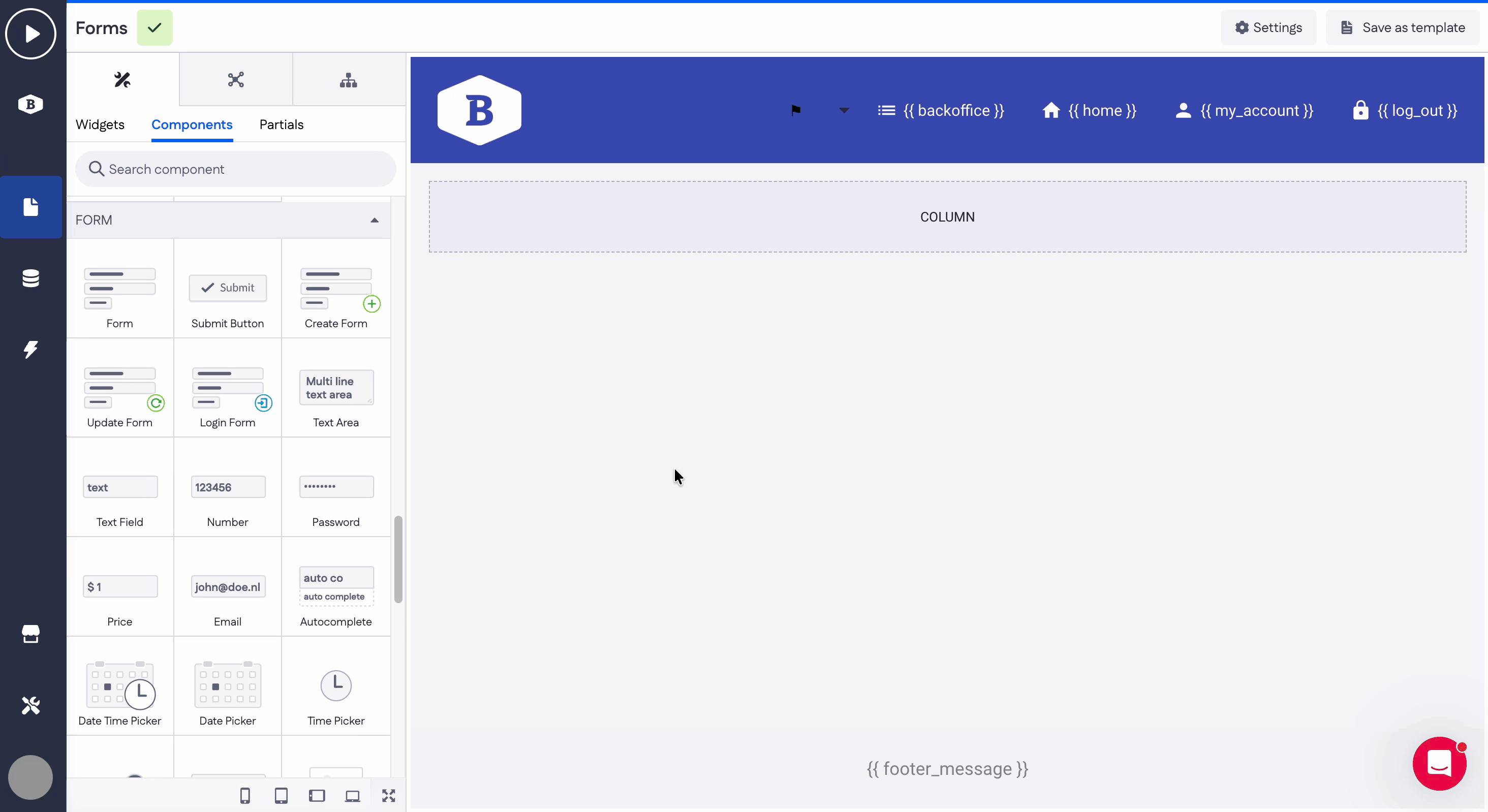Click the component list scrollbar
Screen dimensions: 1488x812
(x=398, y=559)
